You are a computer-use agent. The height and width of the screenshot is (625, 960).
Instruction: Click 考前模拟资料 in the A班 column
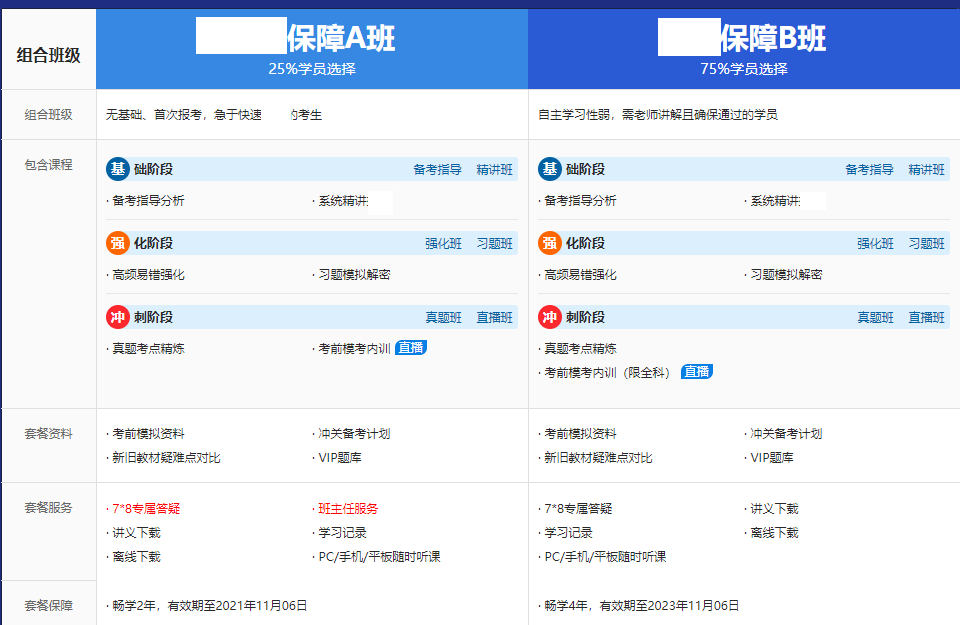(148, 434)
